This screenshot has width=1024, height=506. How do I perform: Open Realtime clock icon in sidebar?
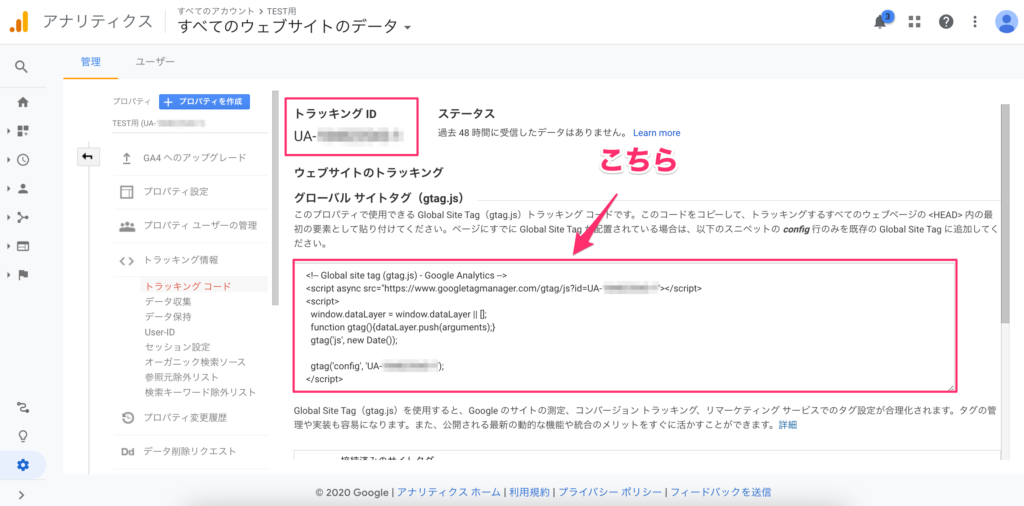tap(23, 160)
